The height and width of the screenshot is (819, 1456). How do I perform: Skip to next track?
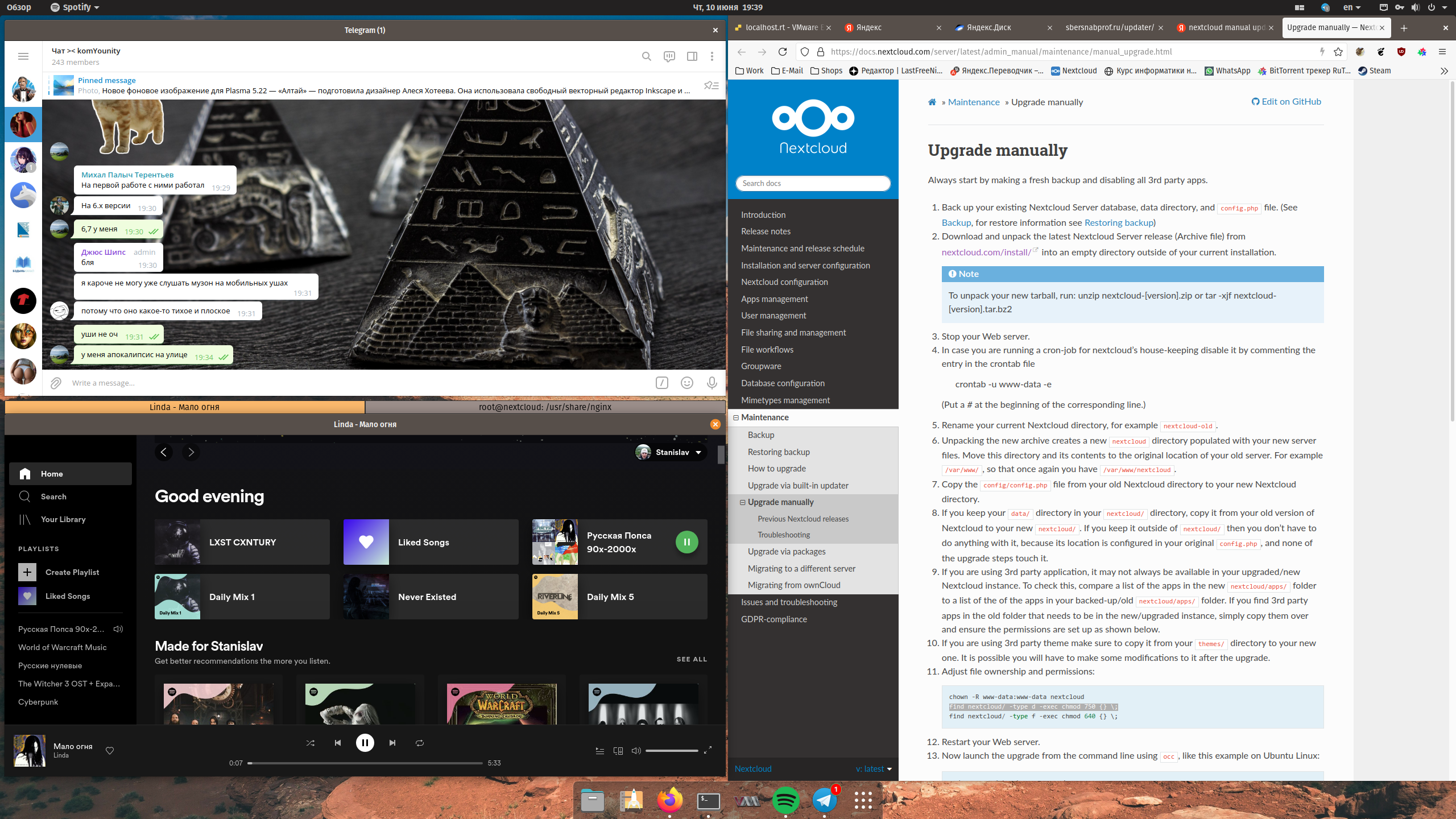(392, 743)
